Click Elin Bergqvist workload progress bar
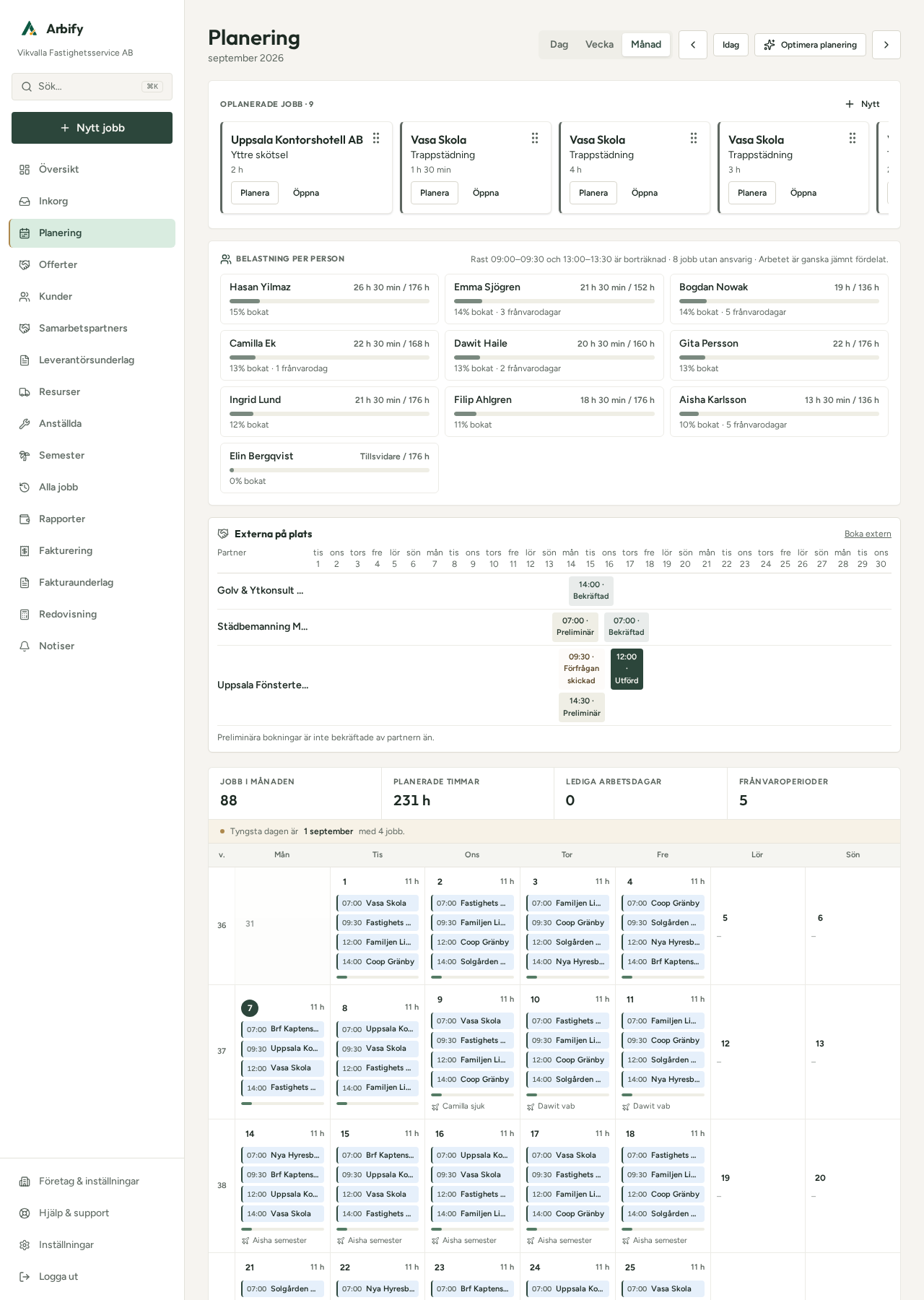This screenshot has height=1300, width=924. click(x=329, y=470)
